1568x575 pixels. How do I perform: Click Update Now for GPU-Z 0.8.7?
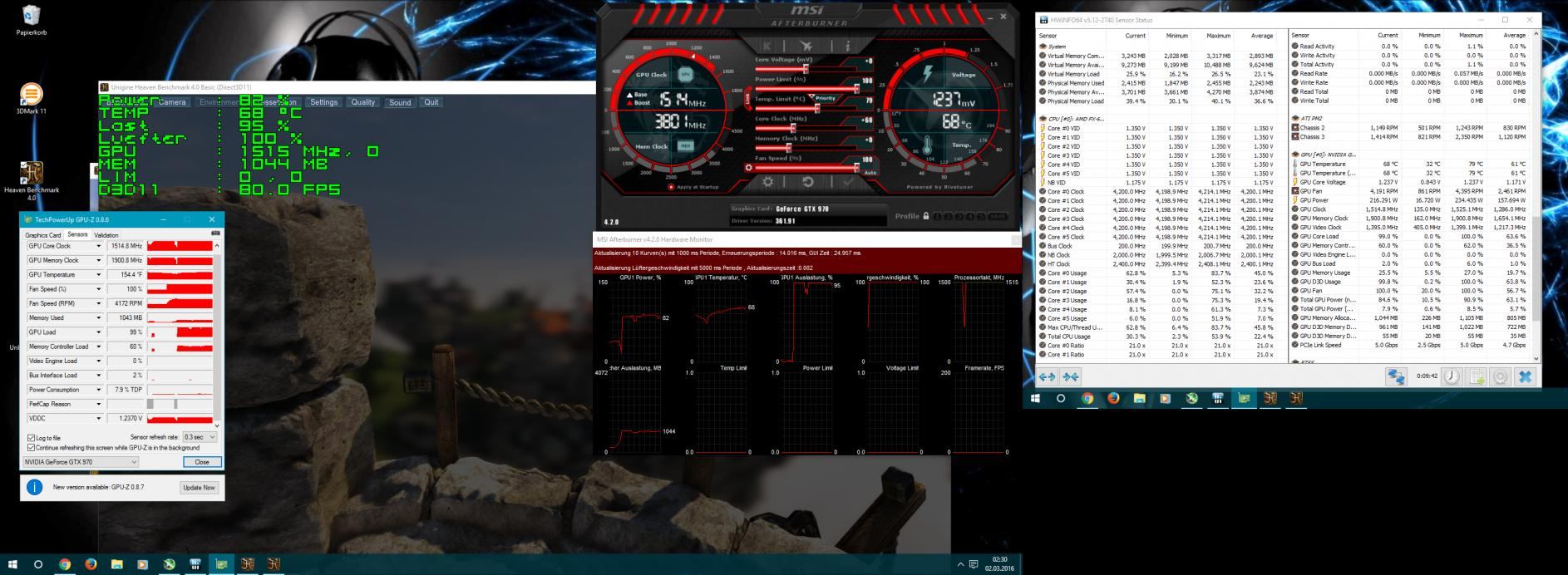tap(198, 488)
